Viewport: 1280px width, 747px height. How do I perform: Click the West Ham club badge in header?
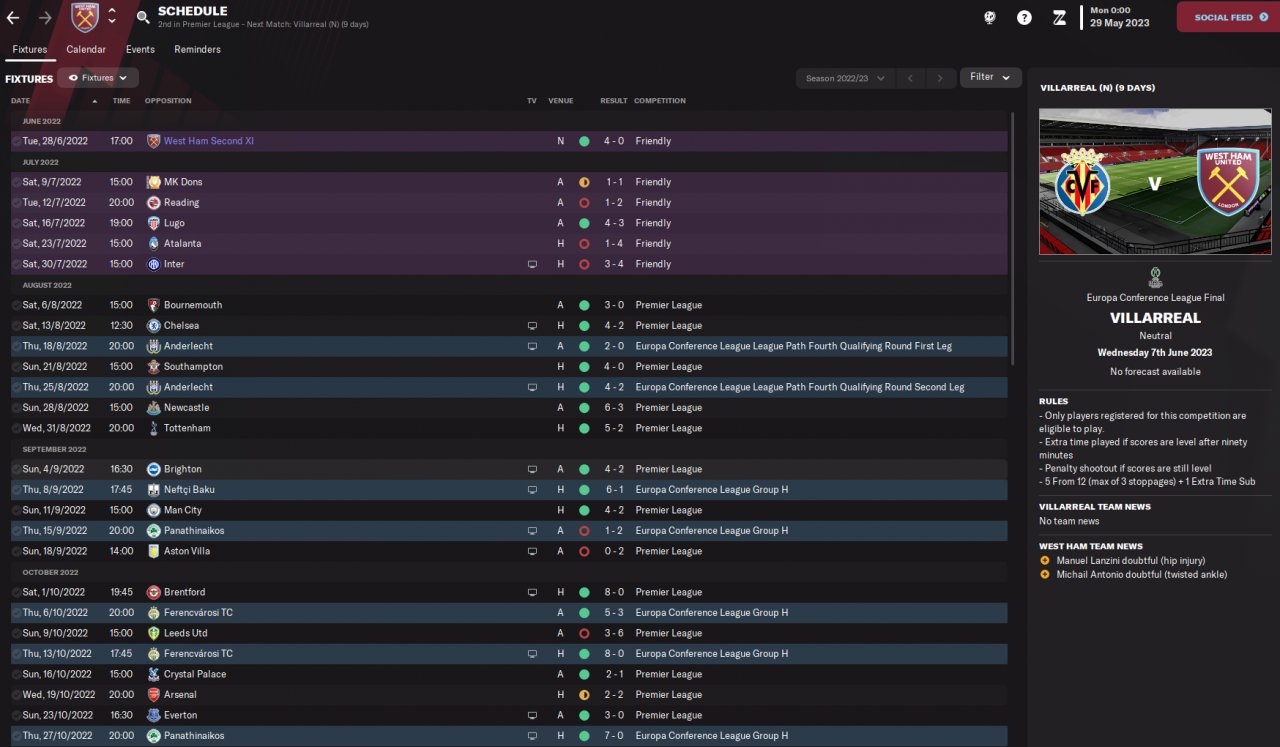coord(85,17)
